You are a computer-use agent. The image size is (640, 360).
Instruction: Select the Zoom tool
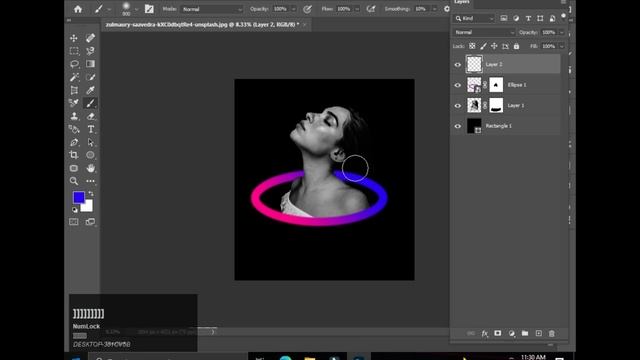pyautogui.click(x=74, y=181)
